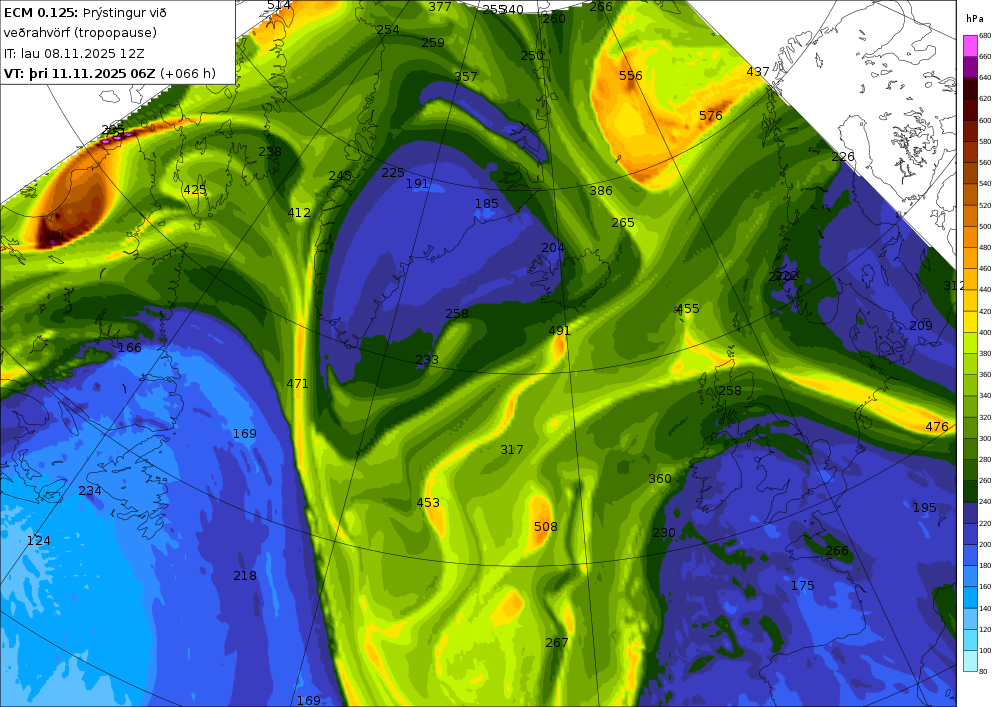
Task: Click the map value '265'
Action: click(x=623, y=222)
